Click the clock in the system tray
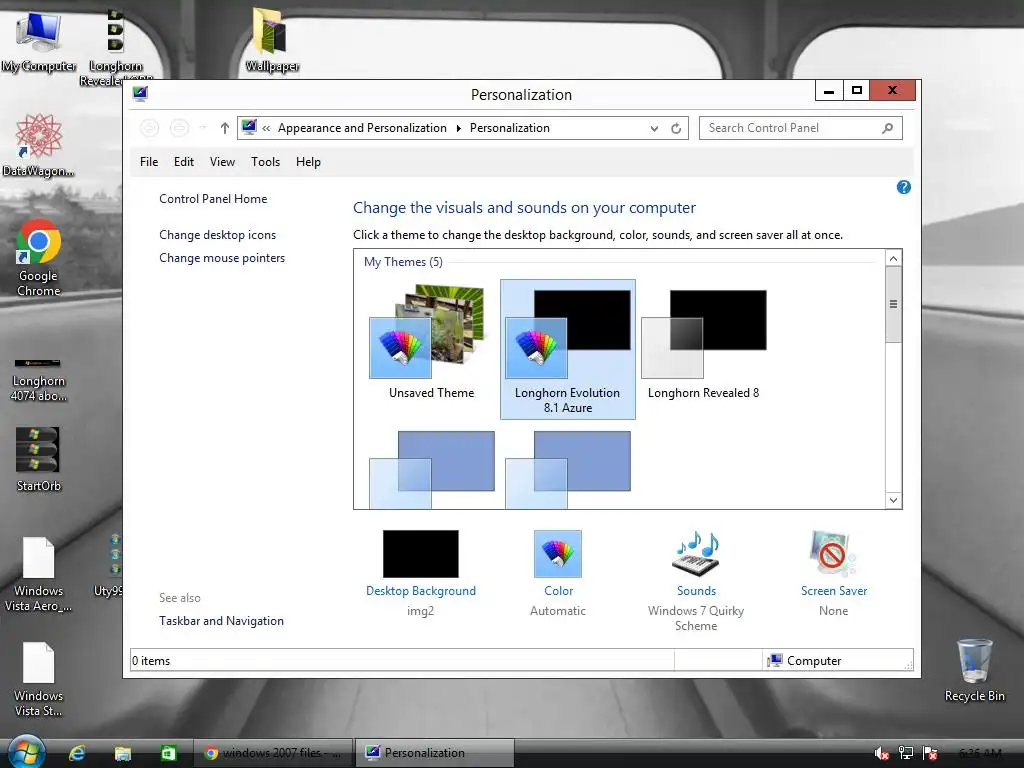Screen dimensions: 1024x768 (x=980, y=753)
